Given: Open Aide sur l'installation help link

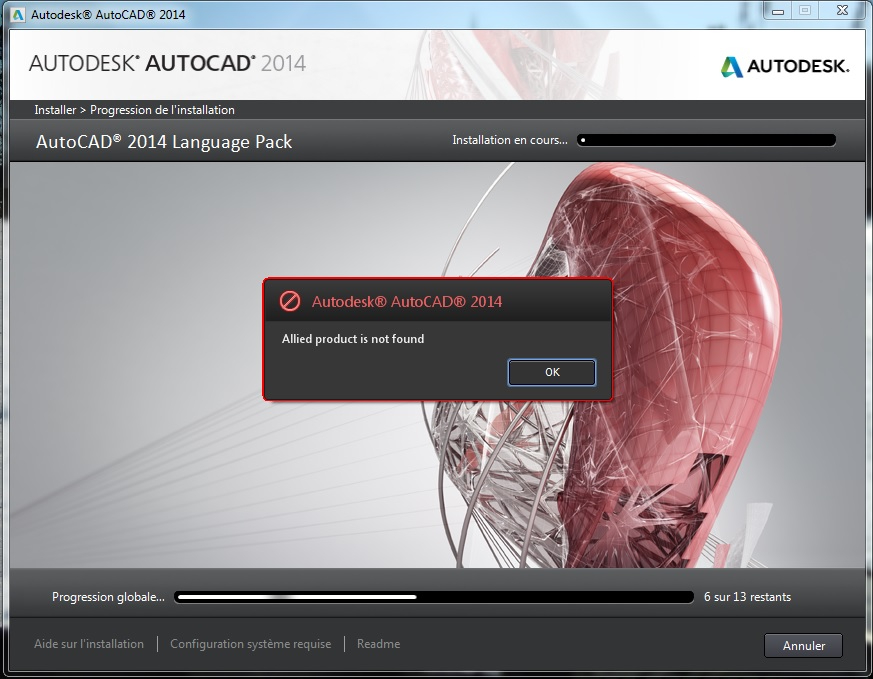Looking at the screenshot, I should click(x=88, y=644).
